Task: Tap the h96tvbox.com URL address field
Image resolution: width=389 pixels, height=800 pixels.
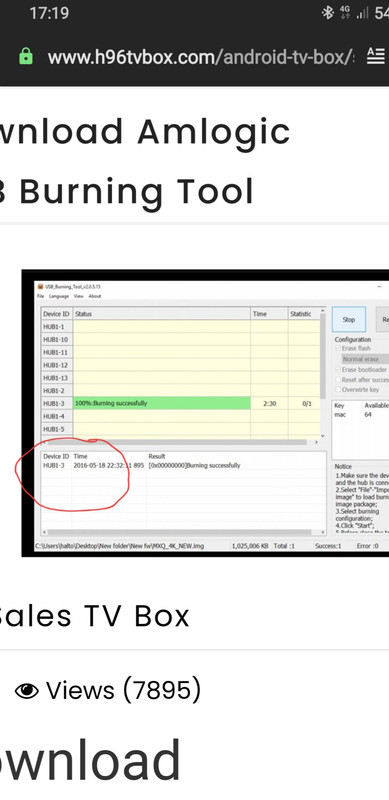Action: (200, 57)
